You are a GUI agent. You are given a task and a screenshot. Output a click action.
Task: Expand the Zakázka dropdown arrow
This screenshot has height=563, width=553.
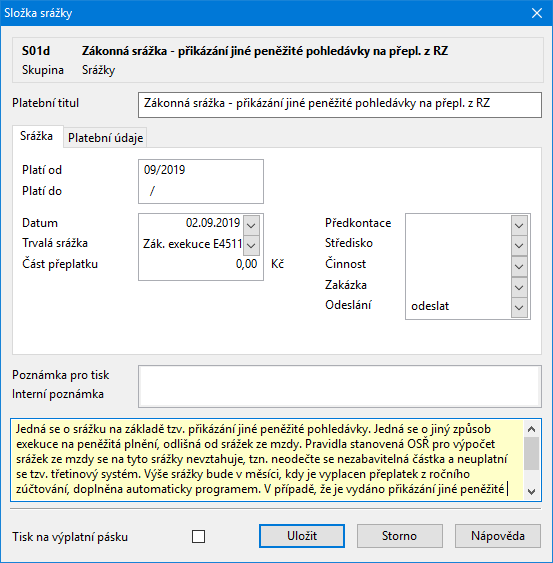pyautogui.click(x=519, y=287)
